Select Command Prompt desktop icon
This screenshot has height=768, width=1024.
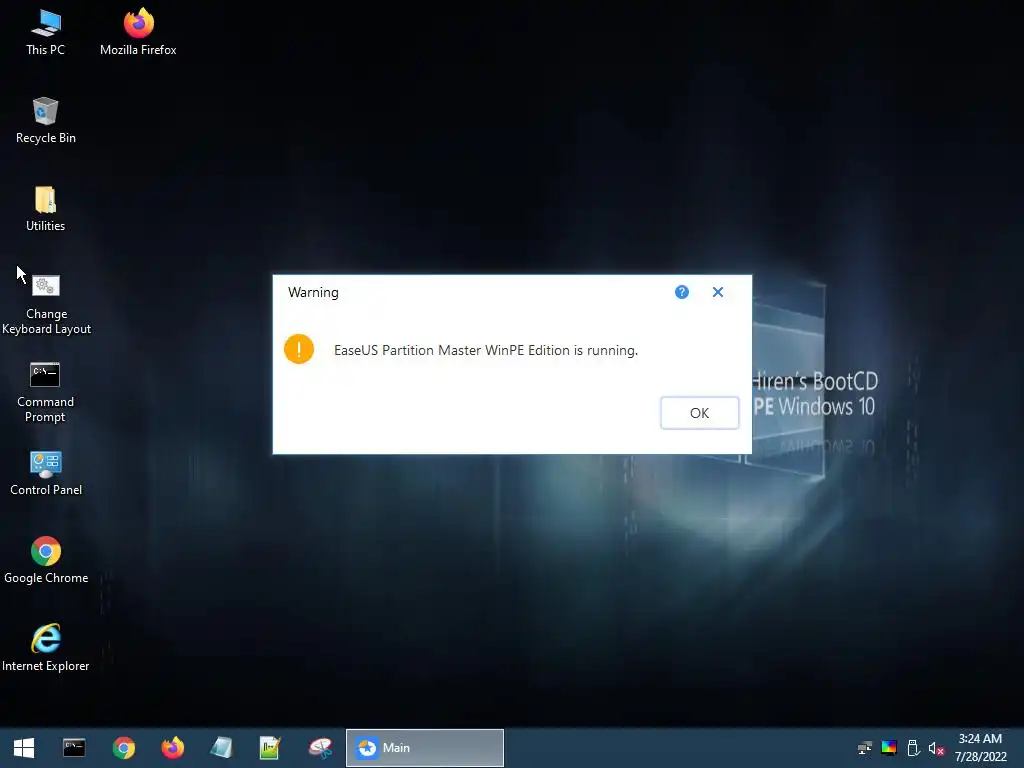click(46, 392)
